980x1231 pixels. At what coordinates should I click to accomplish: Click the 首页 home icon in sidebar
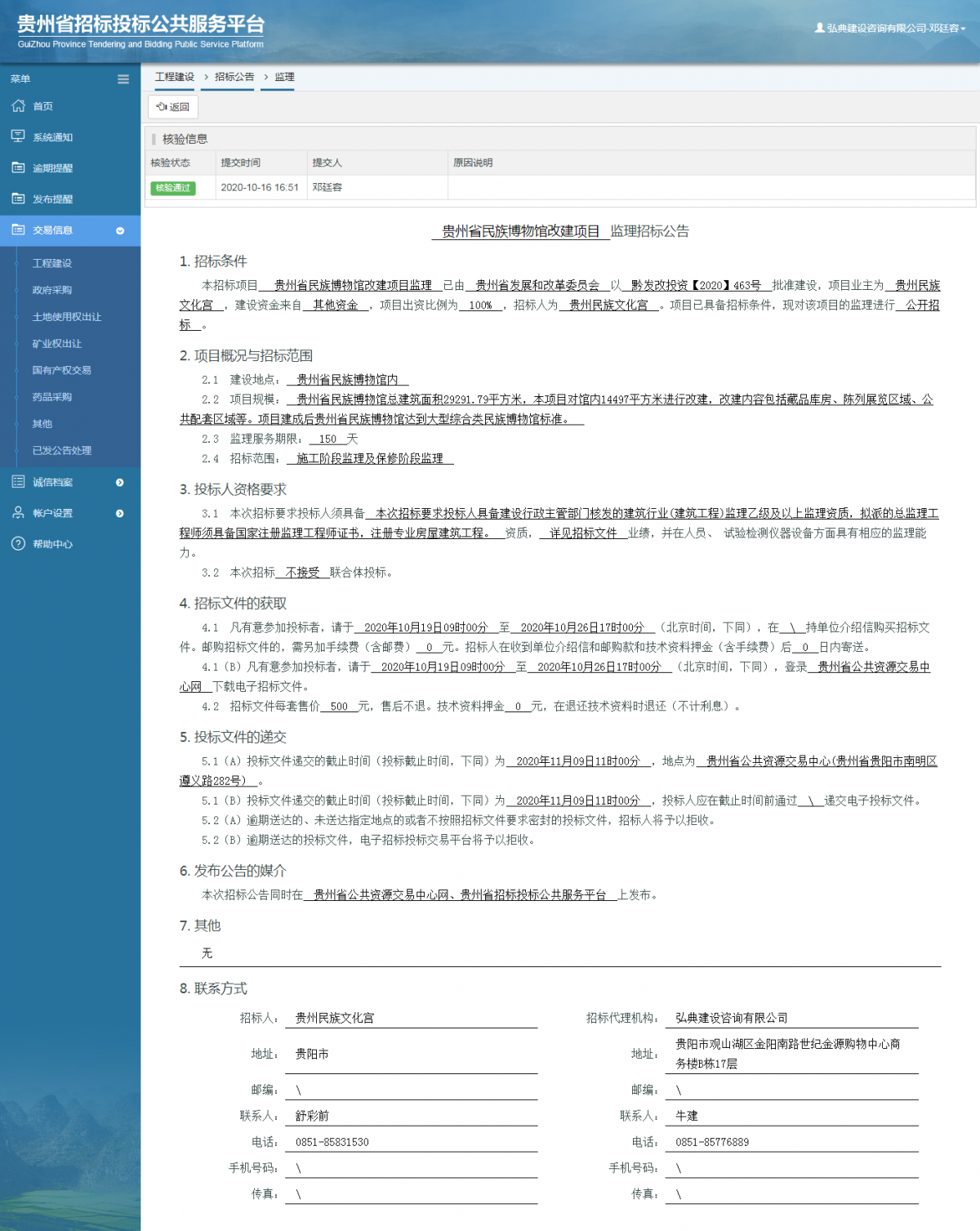point(18,106)
